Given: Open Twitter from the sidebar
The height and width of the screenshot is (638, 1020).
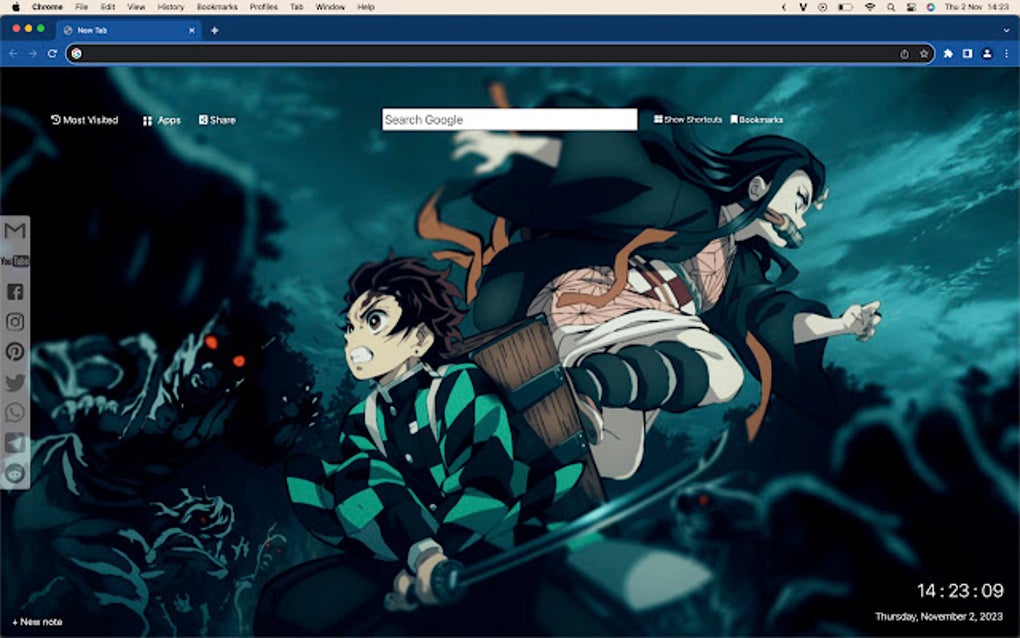Looking at the screenshot, I should click(14, 383).
